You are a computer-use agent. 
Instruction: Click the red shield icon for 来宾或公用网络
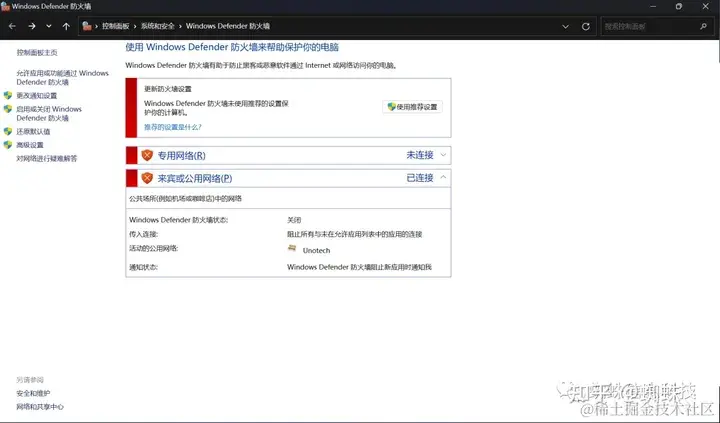[x=147, y=178]
